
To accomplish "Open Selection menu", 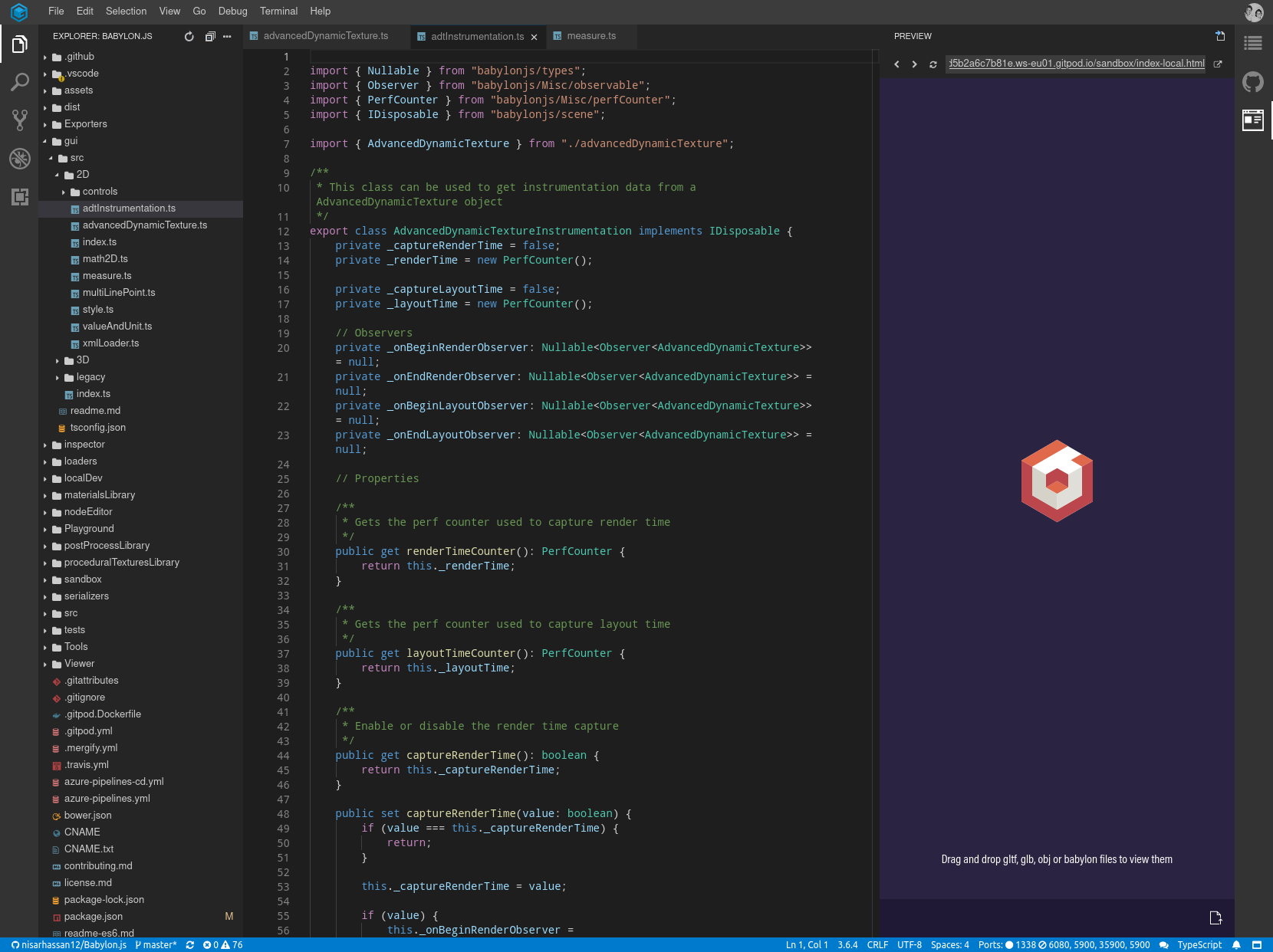I will pos(126,11).
